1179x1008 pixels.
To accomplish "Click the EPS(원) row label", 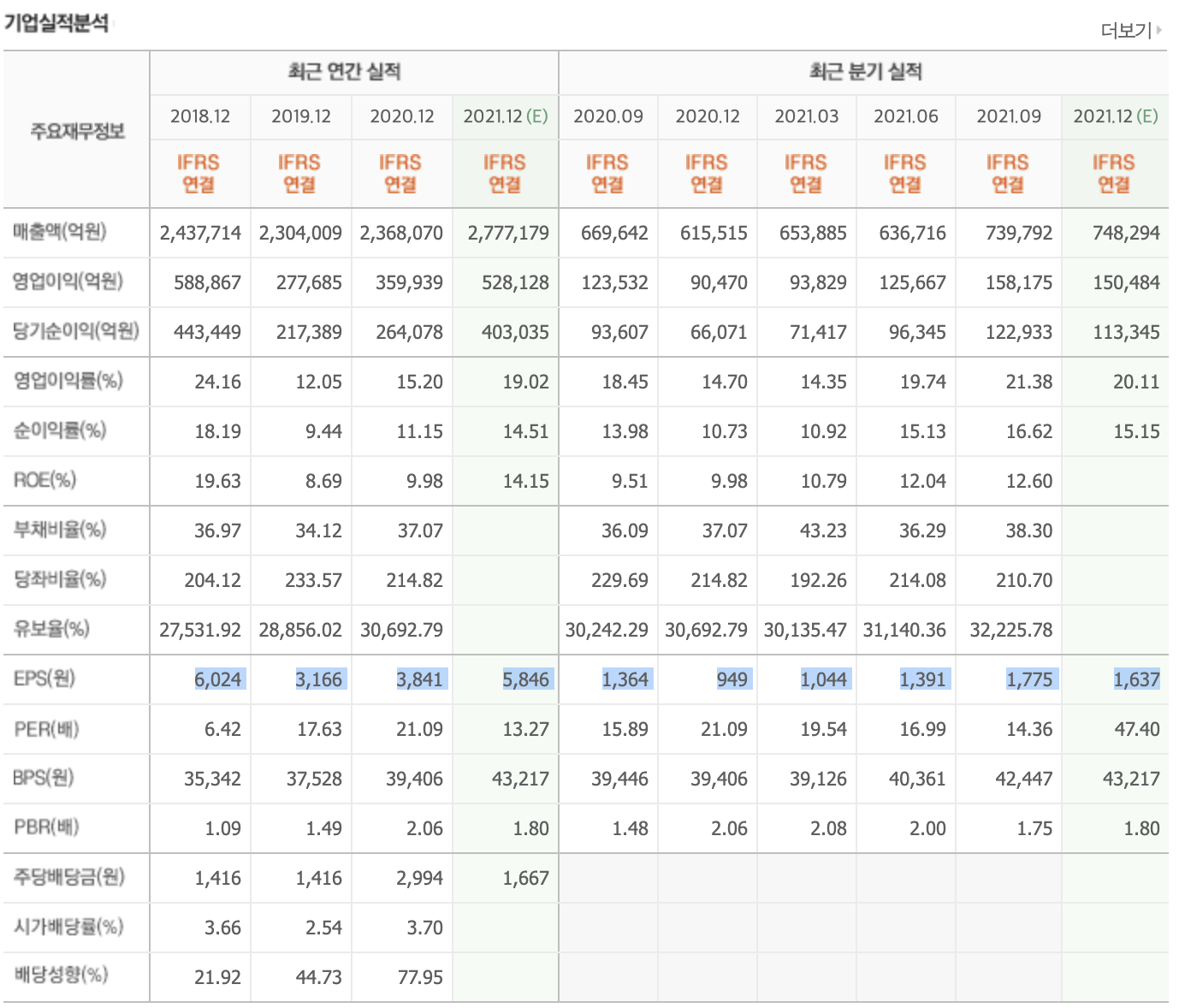I will 44,679.
